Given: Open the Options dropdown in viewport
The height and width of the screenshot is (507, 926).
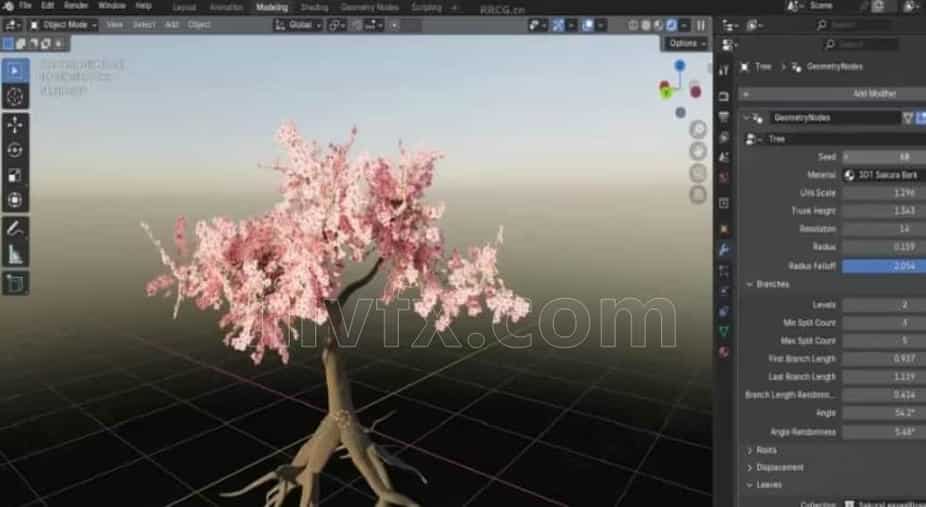Looking at the screenshot, I should point(687,44).
